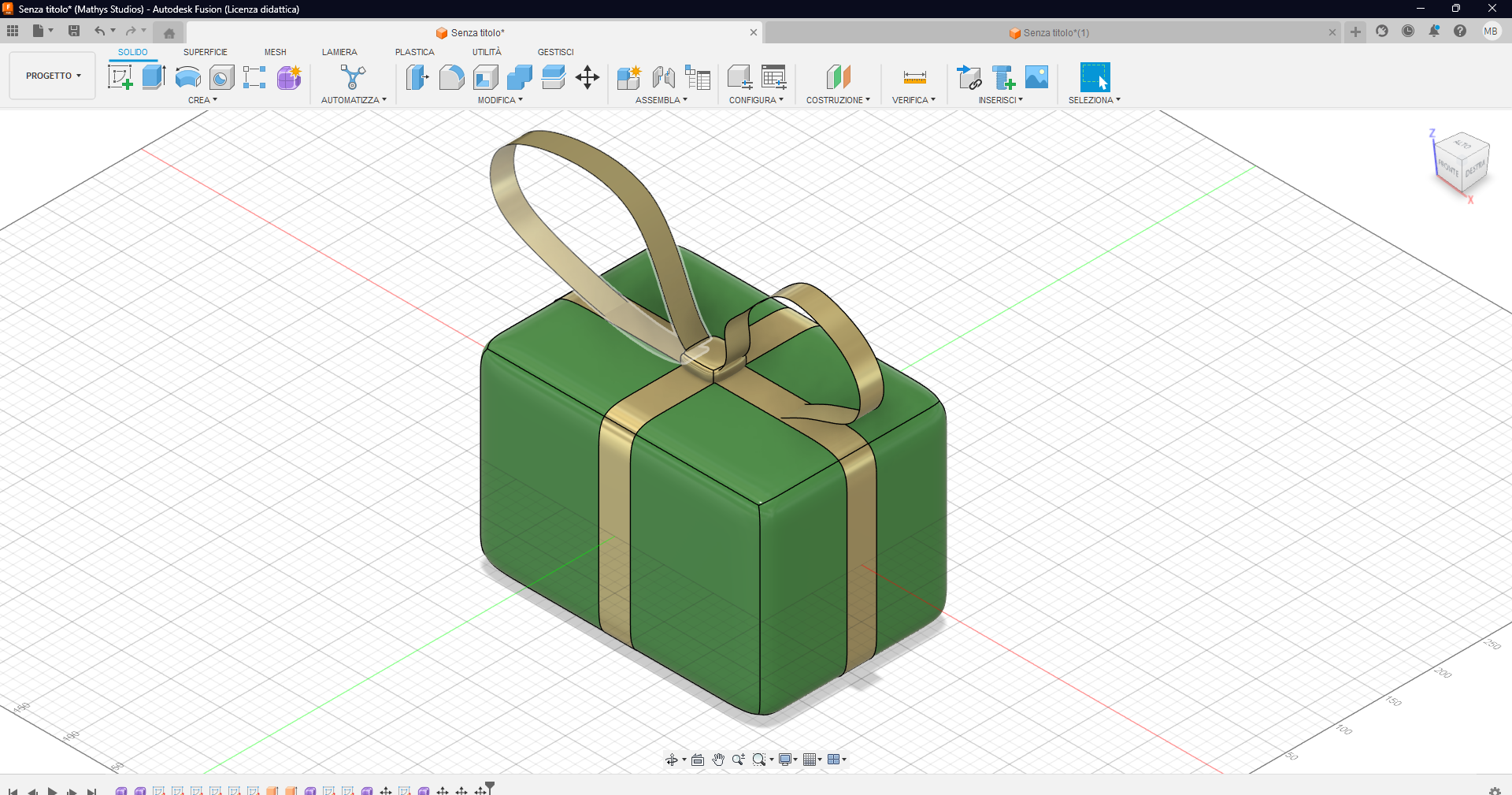This screenshot has width=1512, height=795.
Task: Start a new sketch with Create Sketch tool
Action: 120,77
